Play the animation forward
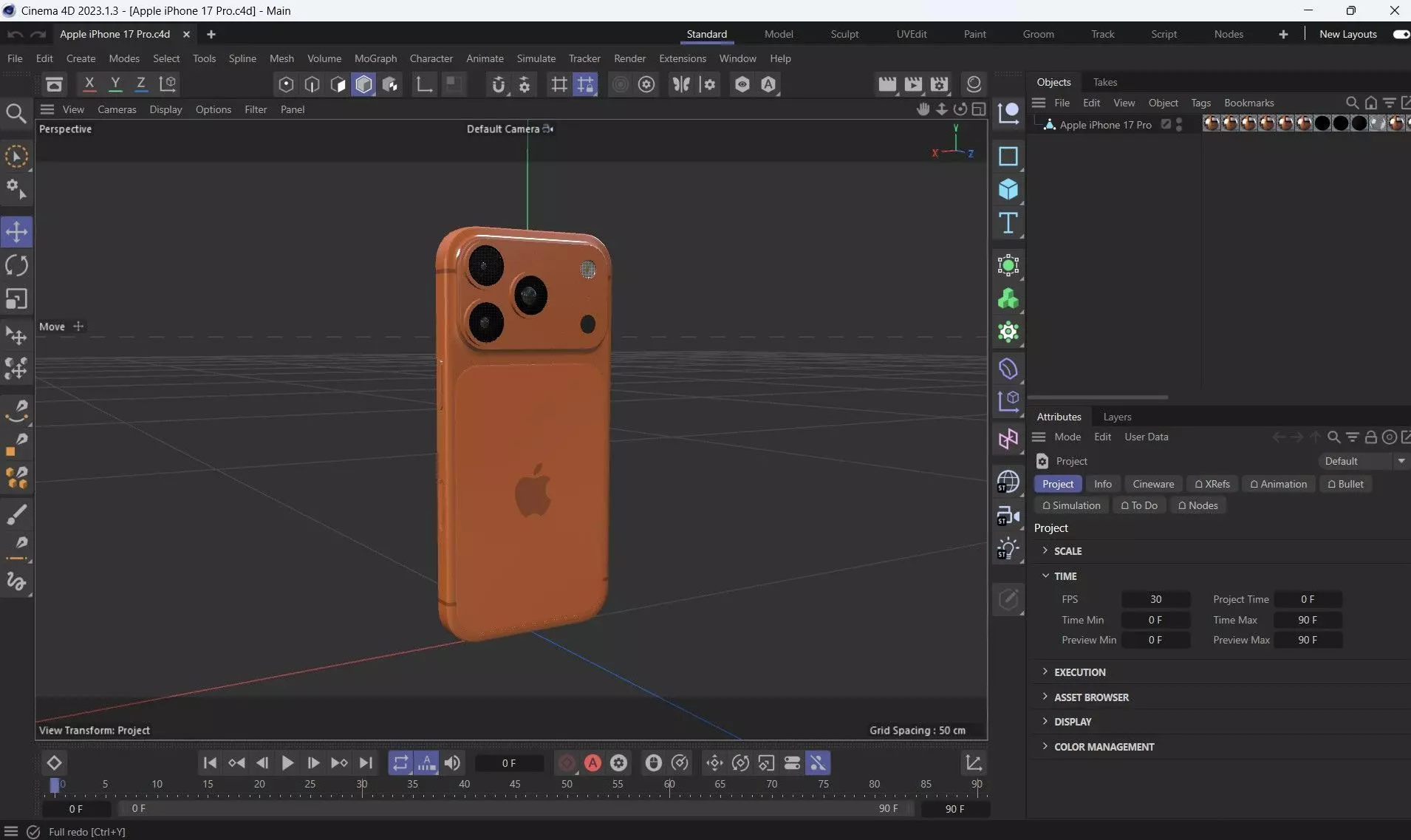 [x=287, y=762]
